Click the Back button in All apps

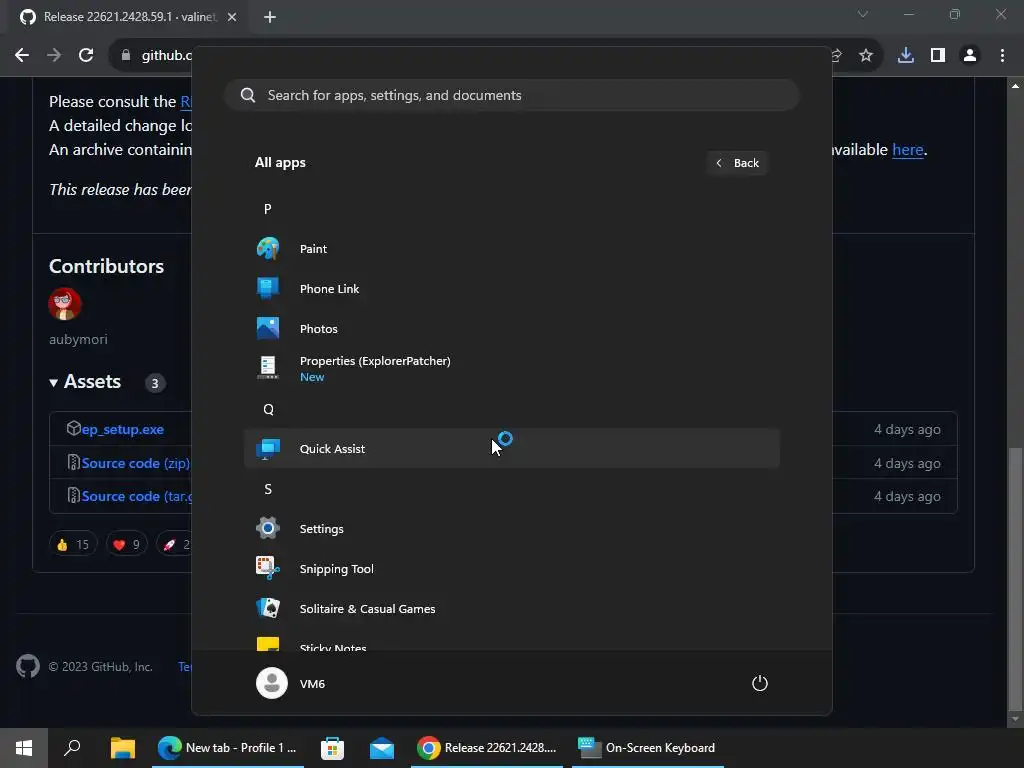click(x=737, y=163)
